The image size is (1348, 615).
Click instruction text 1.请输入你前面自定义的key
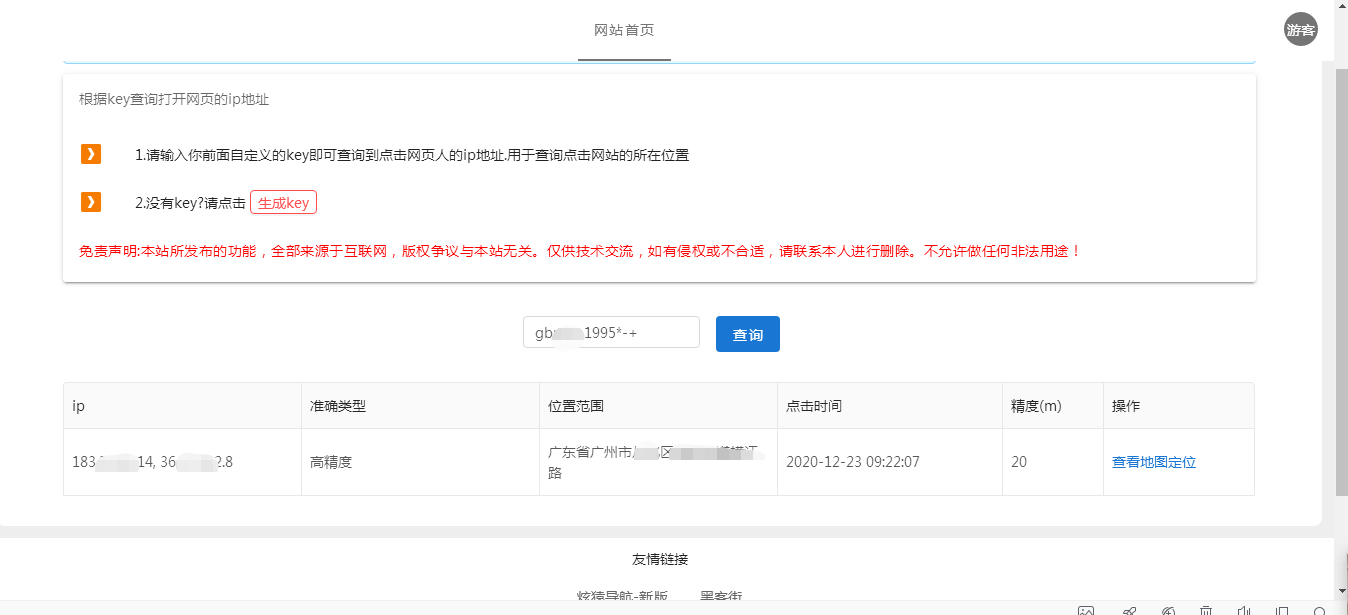tap(412, 155)
